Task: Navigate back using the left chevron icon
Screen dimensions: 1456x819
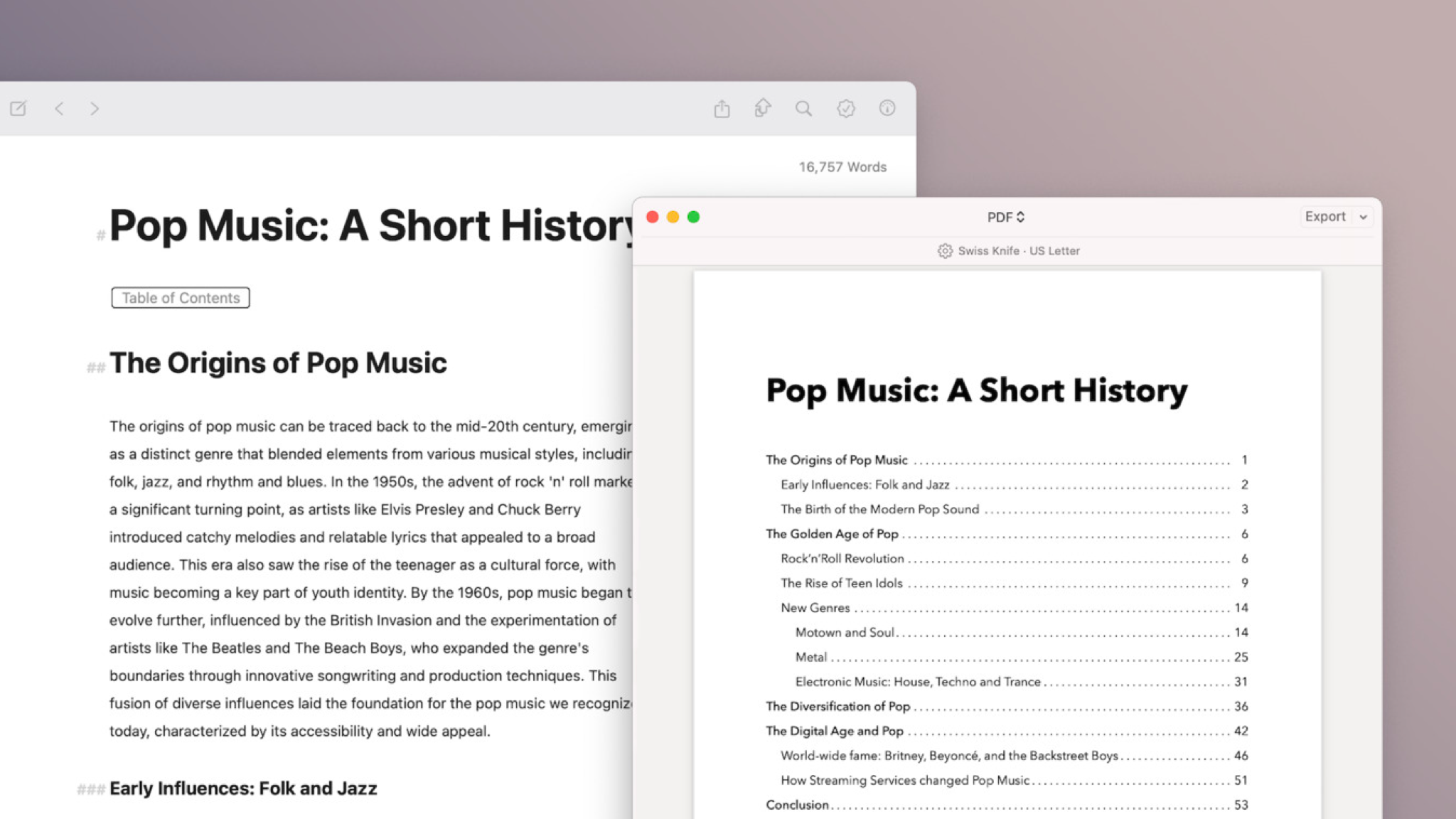Action: pyautogui.click(x=60, y=109)
